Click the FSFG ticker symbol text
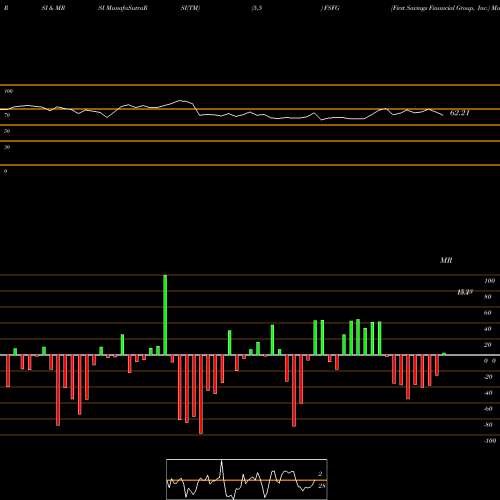This screenshot has height=500, width=500. [x=331, y=8]
